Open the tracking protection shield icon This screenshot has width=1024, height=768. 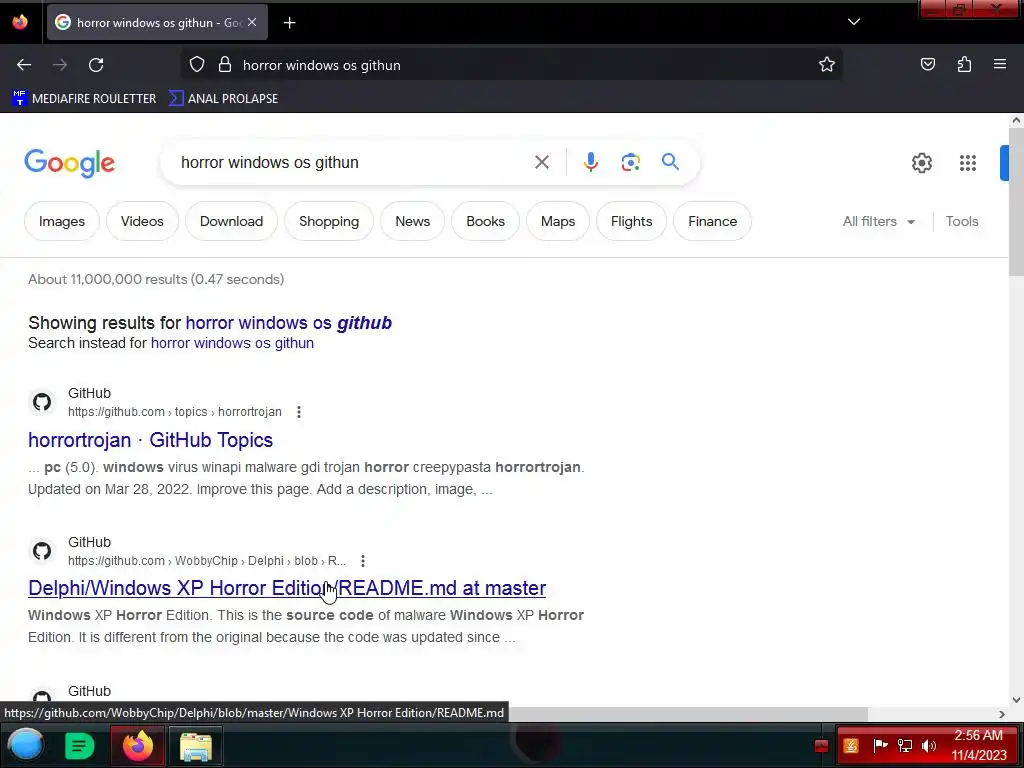[197, 65]
